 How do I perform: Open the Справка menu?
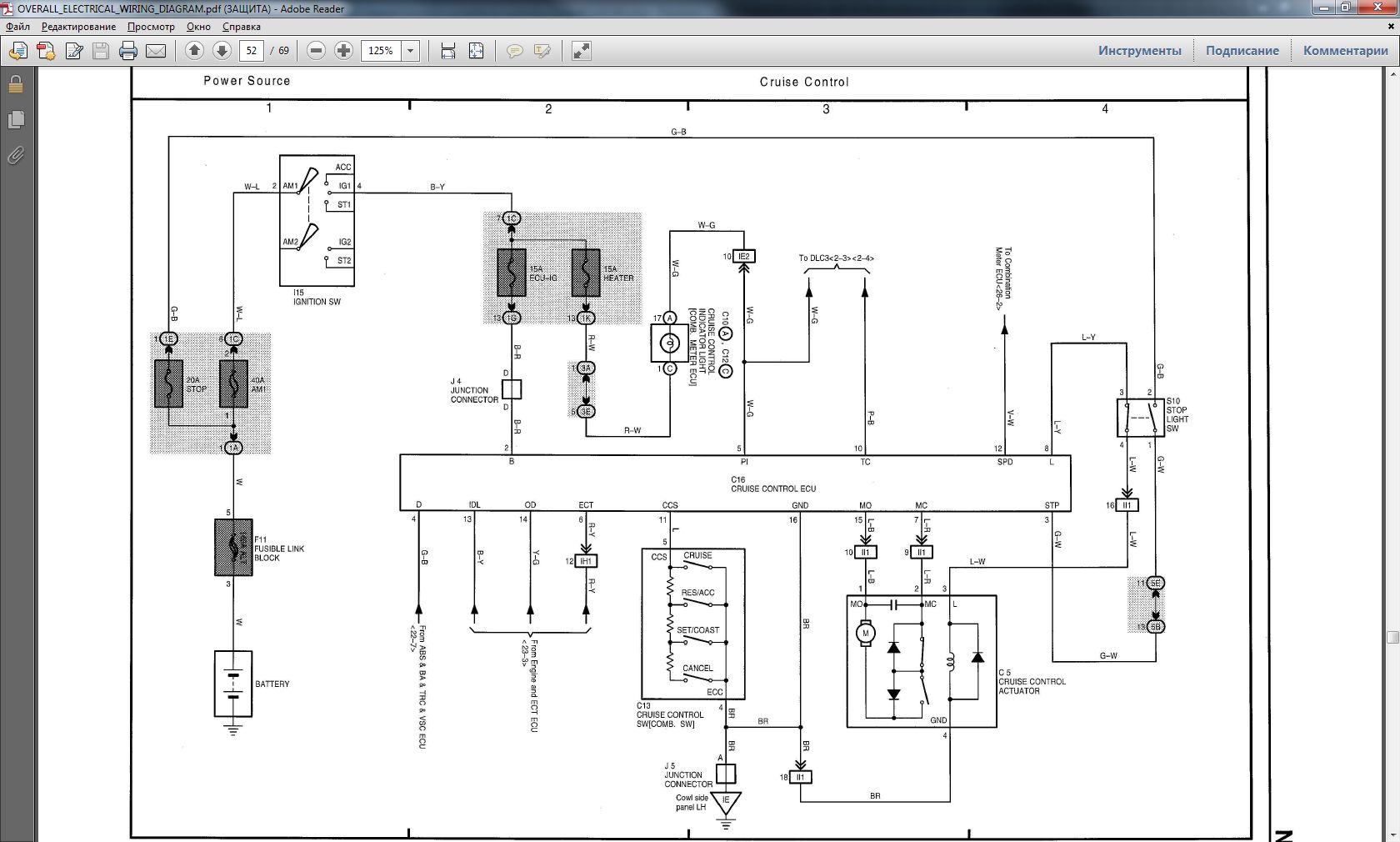[242, 27]
